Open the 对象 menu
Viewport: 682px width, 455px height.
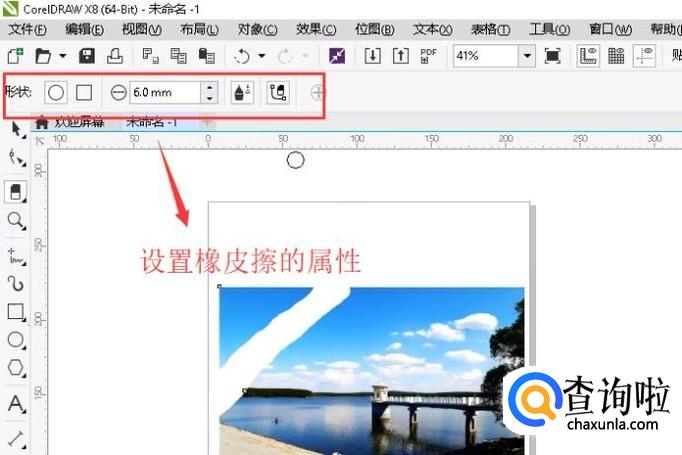(x=257, y=30)
